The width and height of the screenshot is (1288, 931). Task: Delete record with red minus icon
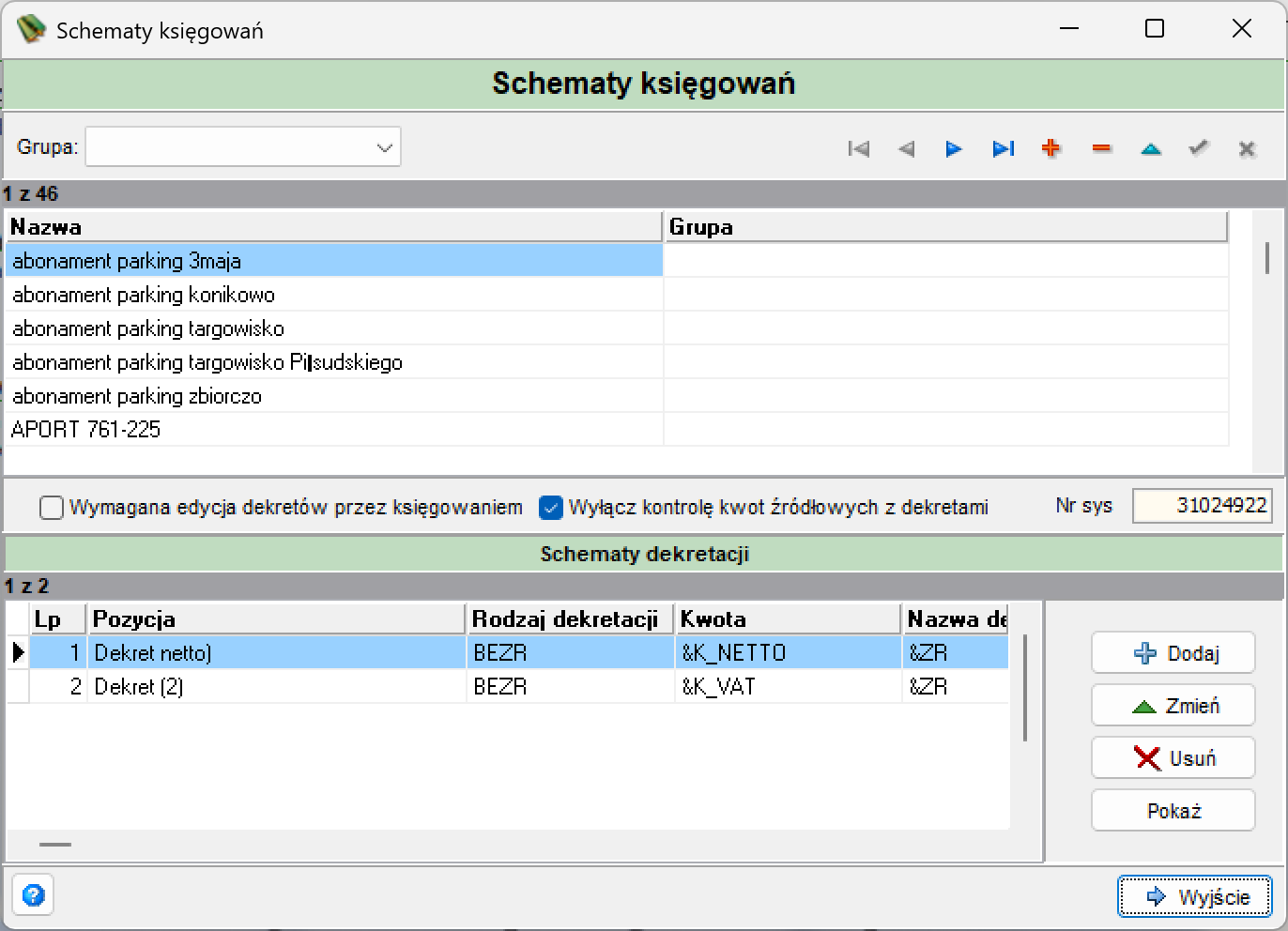1101,148
